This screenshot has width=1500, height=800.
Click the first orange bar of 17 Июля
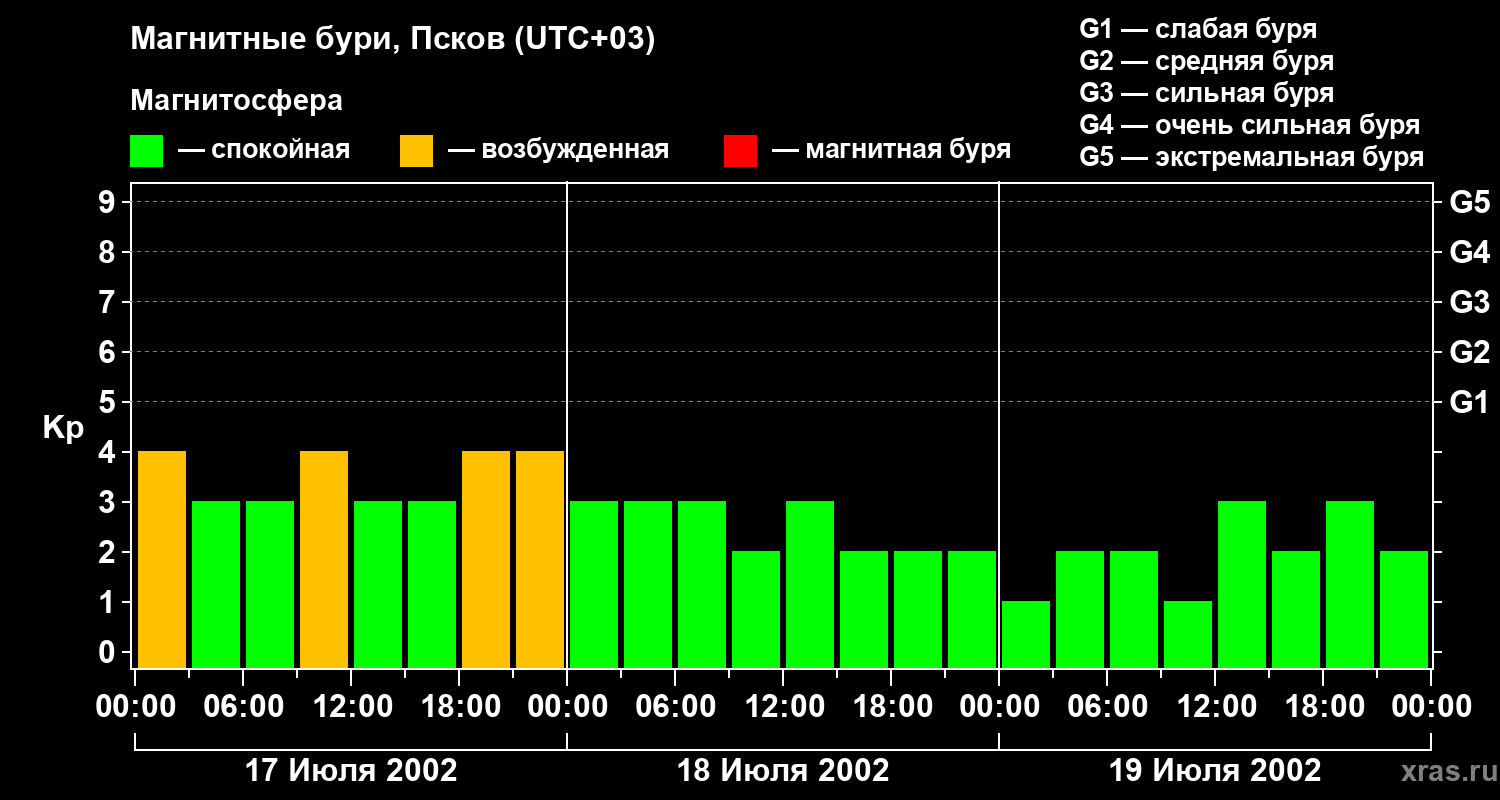[162, 559]
